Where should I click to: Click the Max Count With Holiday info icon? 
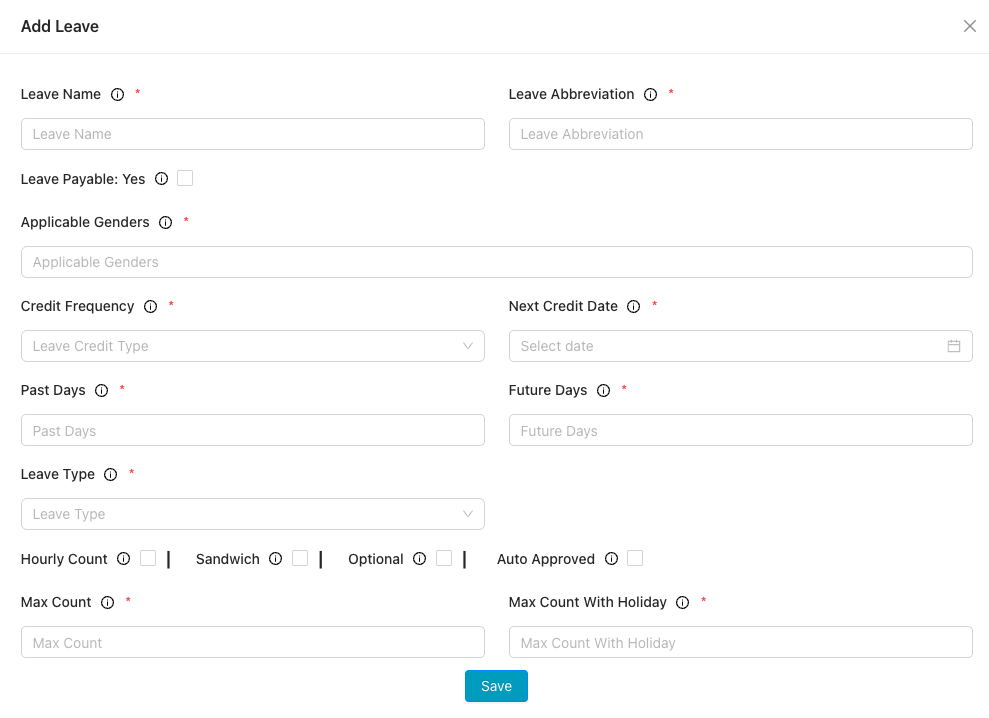pos(682,602)
